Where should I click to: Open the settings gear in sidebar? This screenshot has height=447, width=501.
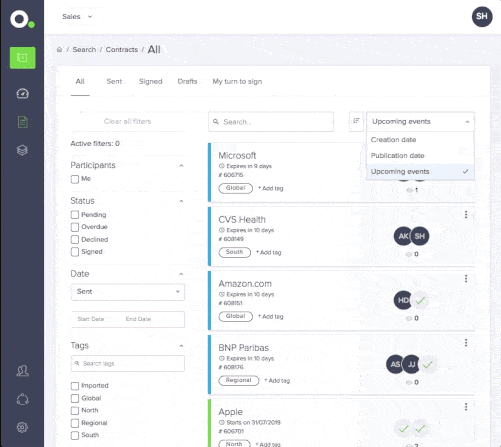(x=22, y=427)
